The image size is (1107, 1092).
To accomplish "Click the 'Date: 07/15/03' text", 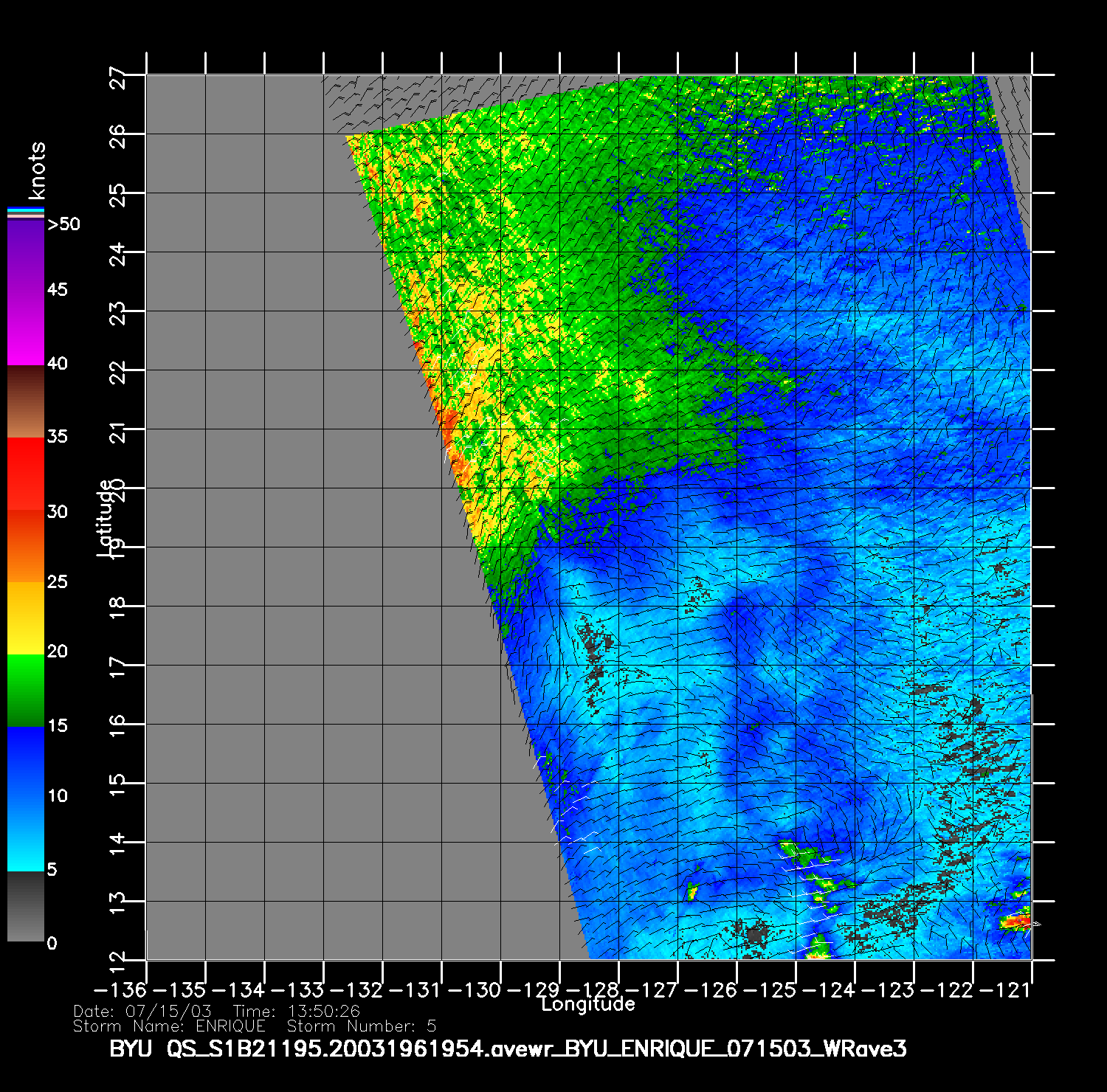I will [x=142, y=1011].
